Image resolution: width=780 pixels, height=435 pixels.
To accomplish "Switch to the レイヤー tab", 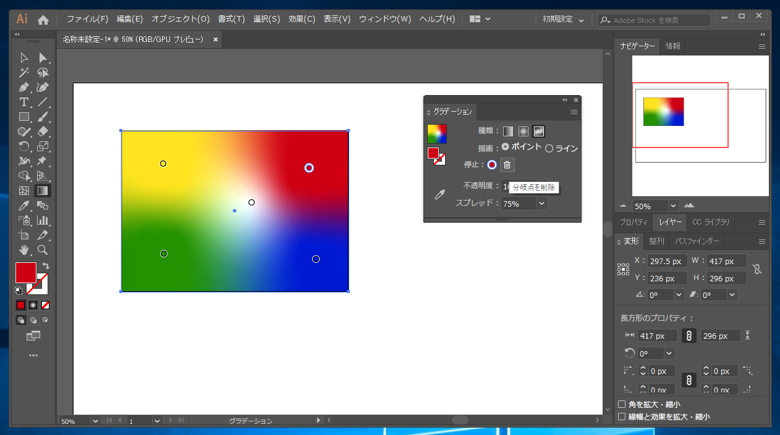I will [670, 222].
